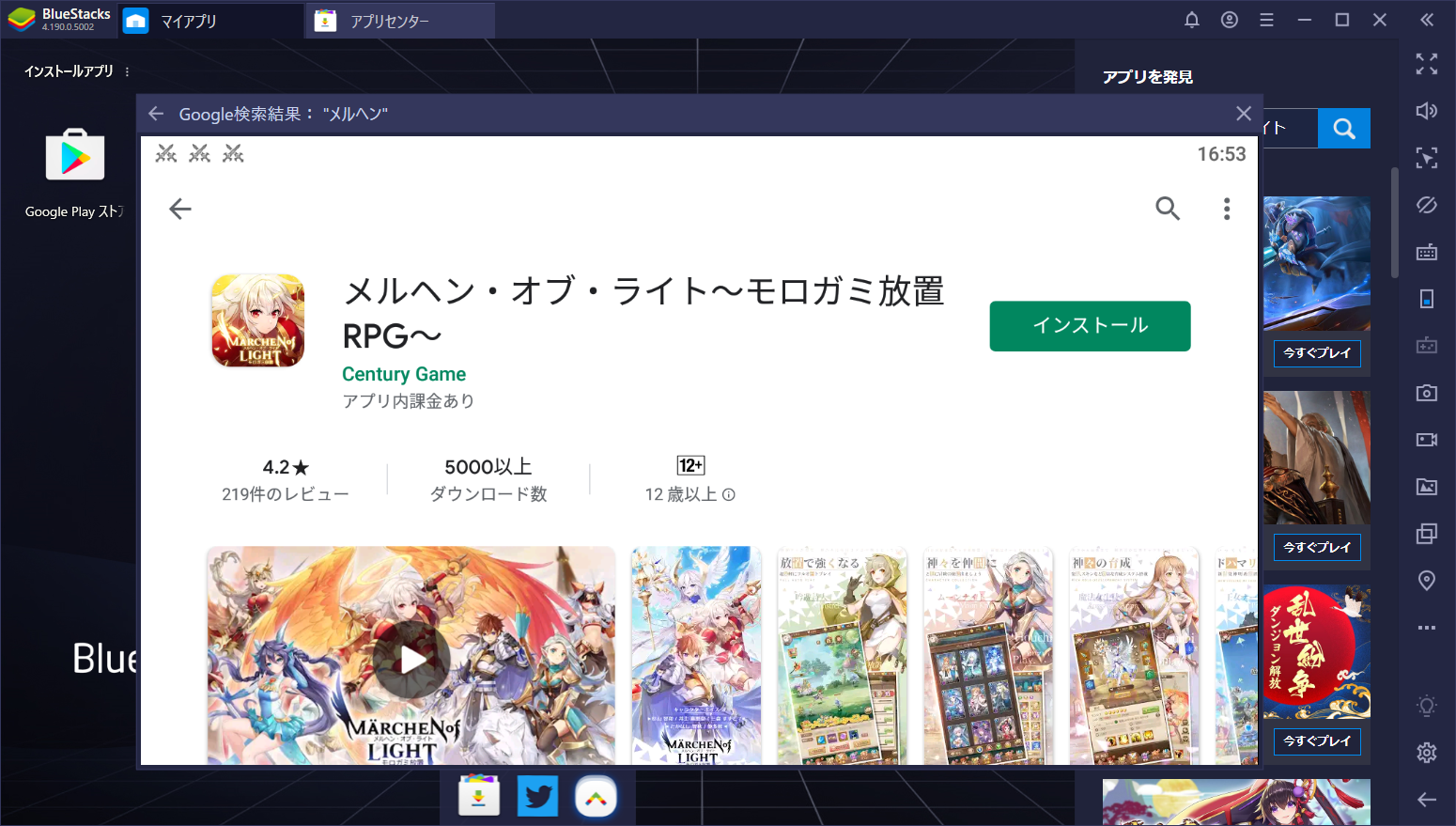This screenshot has height=826, width=1456.
Task: Click the 4.2 star rating reviews
Action: point(286,479)
